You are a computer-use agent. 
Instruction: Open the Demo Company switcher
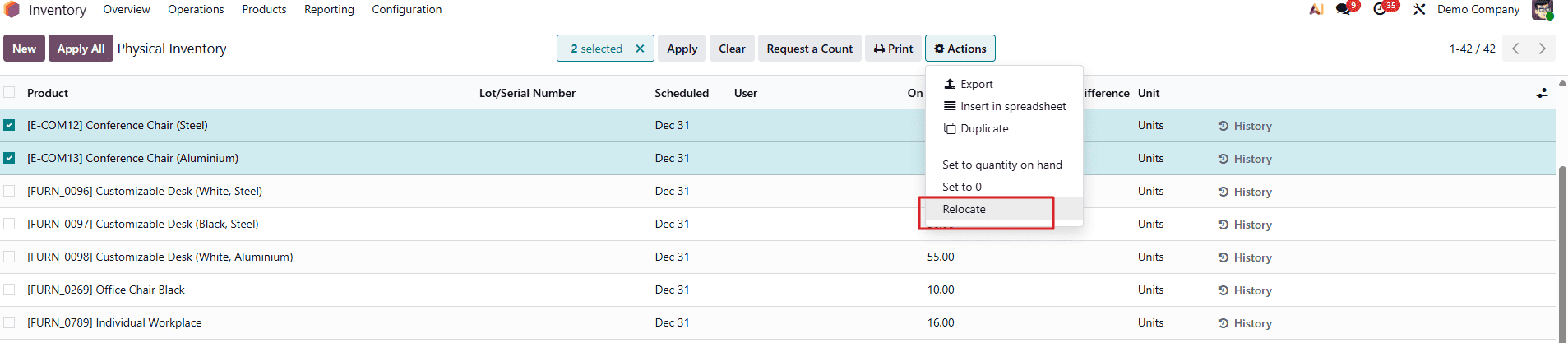pos(1478,9)
